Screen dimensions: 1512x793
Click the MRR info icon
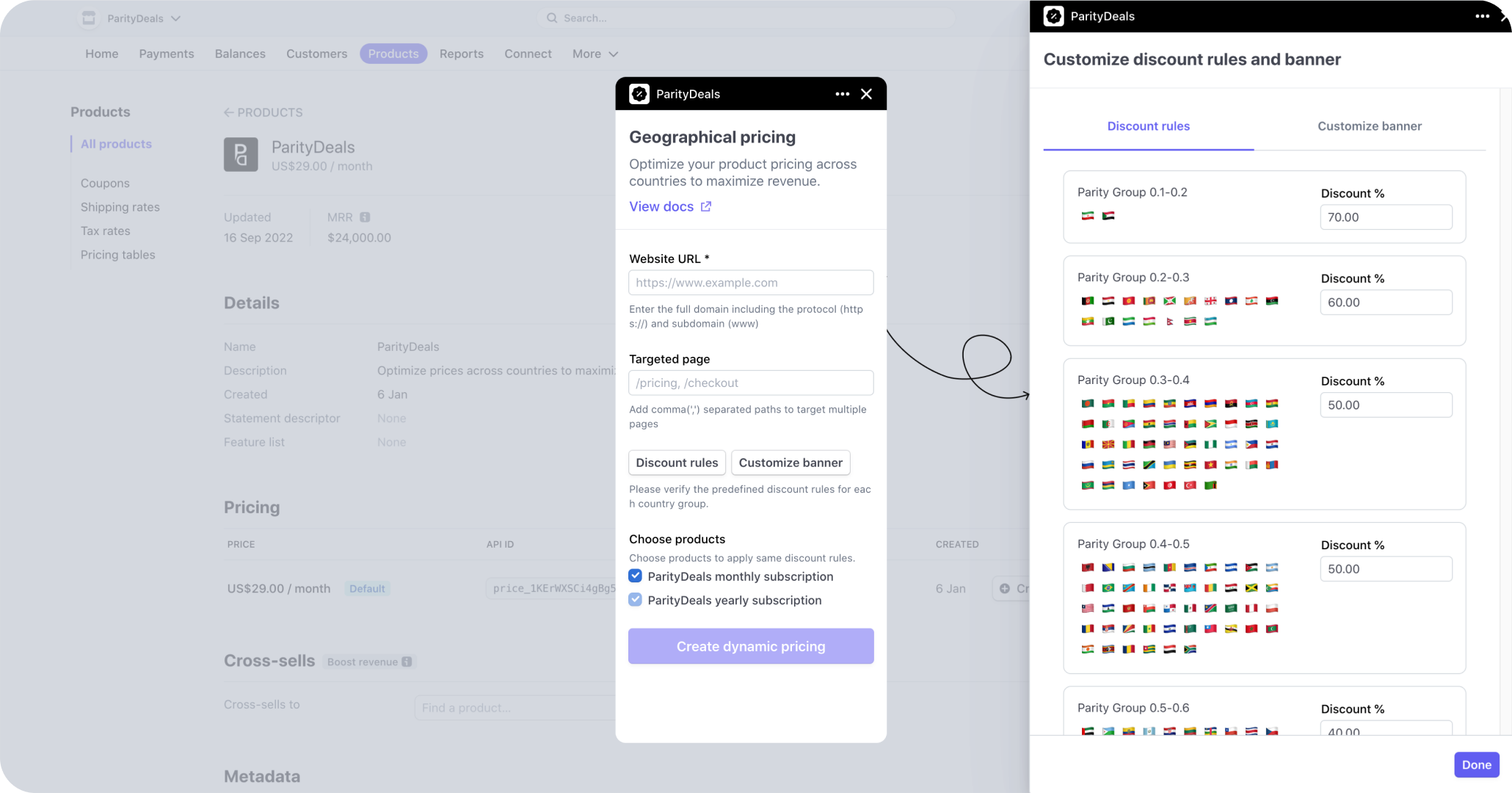click(x=365, y=217)
